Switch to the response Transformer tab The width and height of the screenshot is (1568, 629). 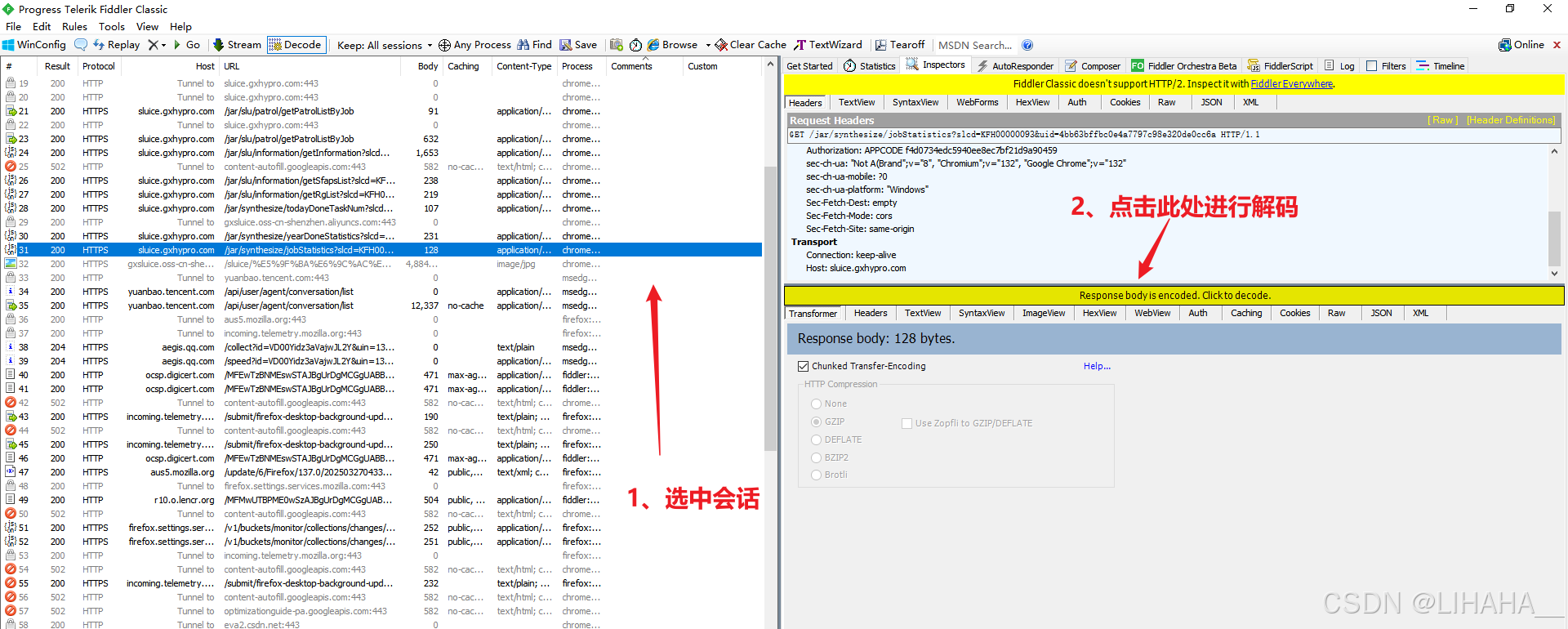point(813,313)
